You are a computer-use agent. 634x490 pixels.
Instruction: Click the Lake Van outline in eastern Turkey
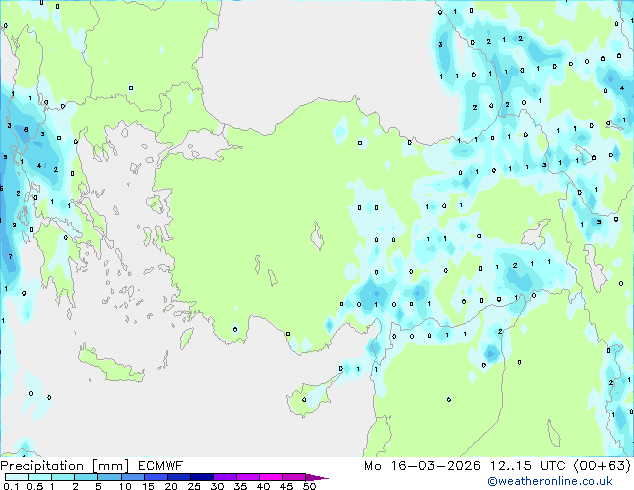pyautogui.click(x=538, y=235)
